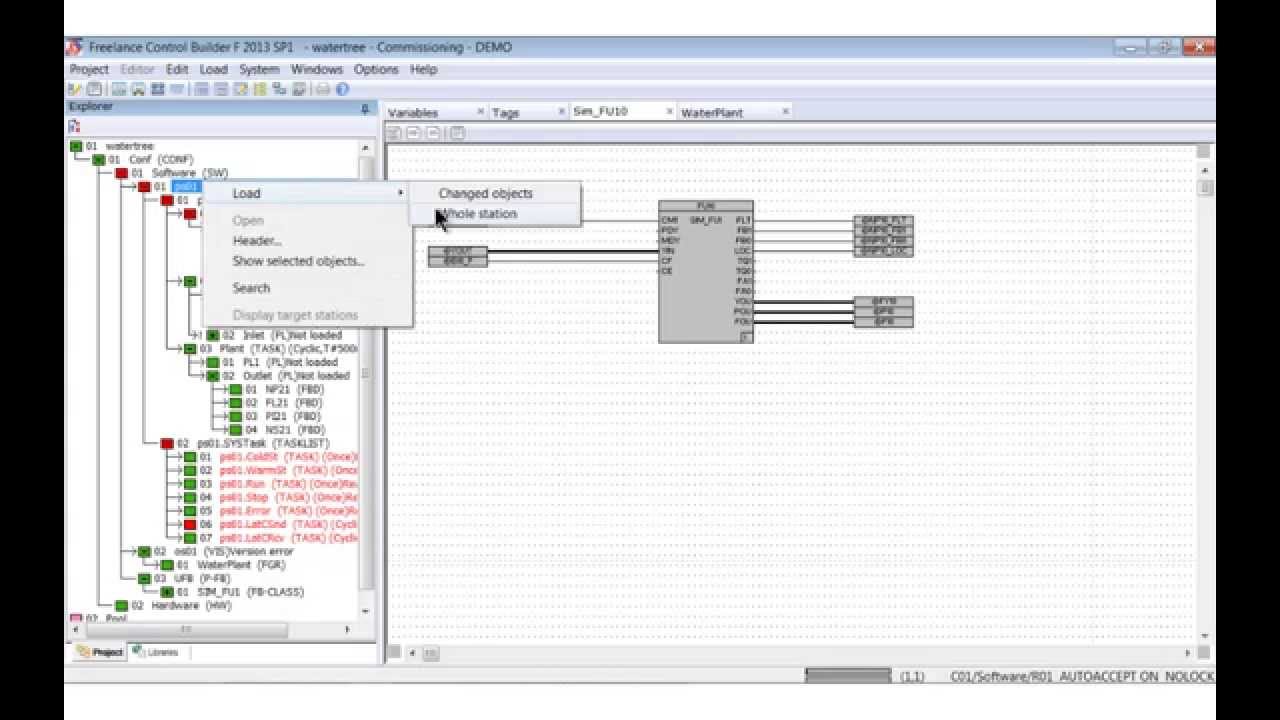1280x720 pixels.
Task: Click the green icon of PL1 (FL) node
Action: (212, 362)
